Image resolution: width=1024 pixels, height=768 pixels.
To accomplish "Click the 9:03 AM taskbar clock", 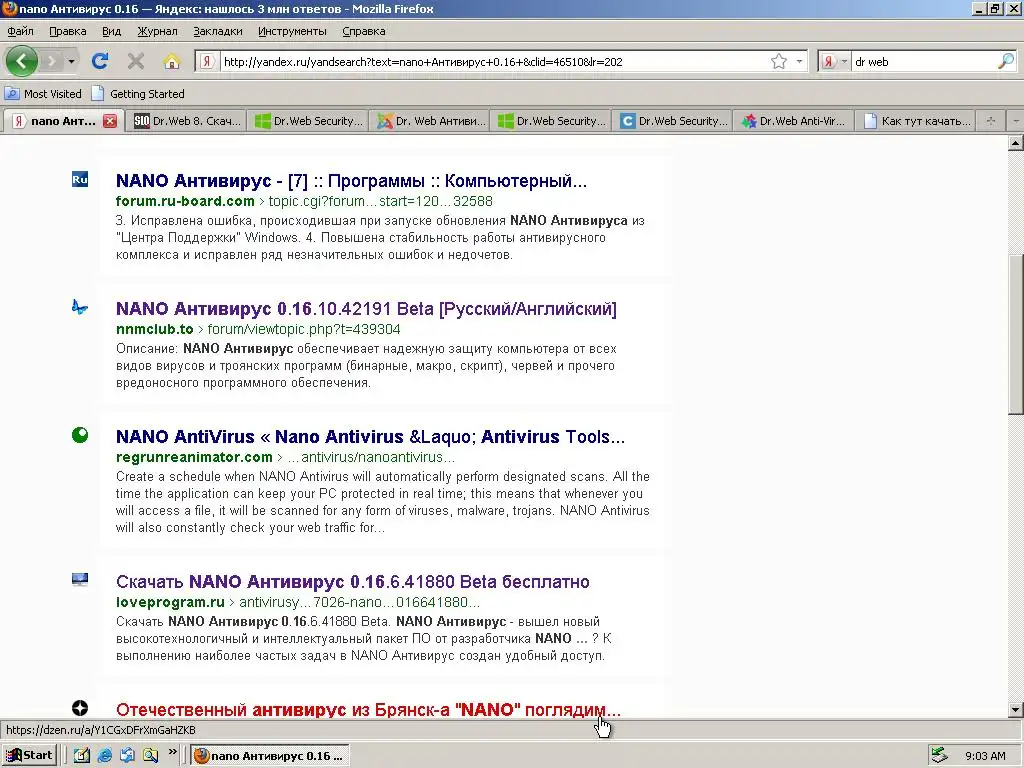I will (x=985, y=756).
